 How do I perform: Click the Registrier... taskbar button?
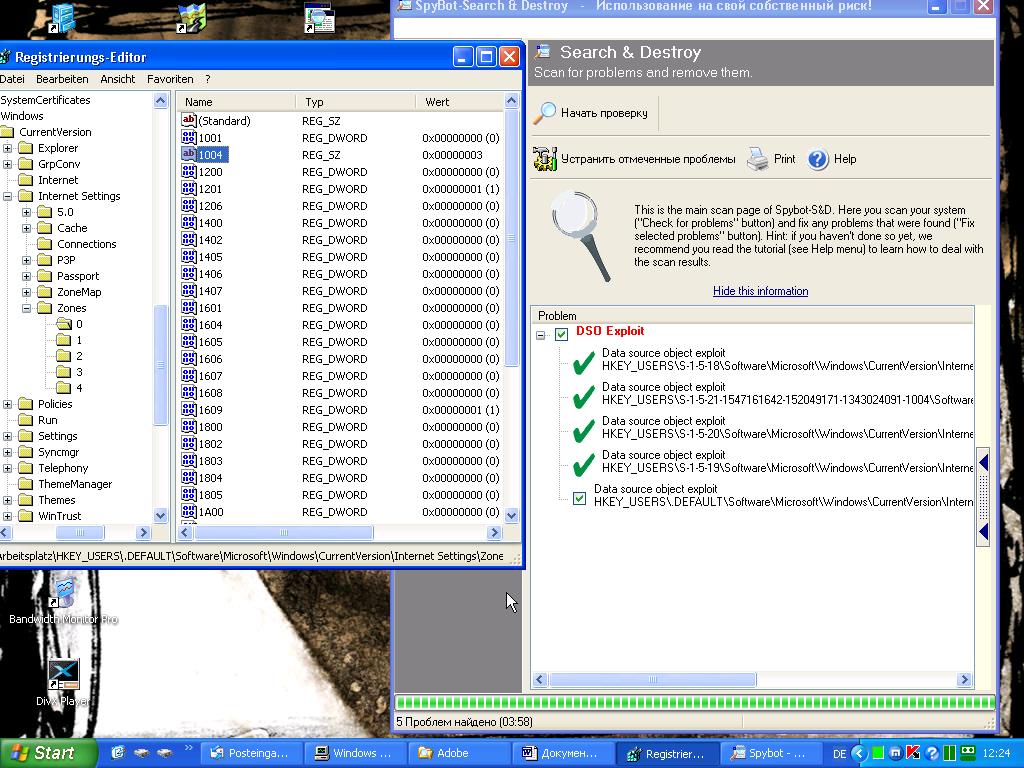coord(667,753)
